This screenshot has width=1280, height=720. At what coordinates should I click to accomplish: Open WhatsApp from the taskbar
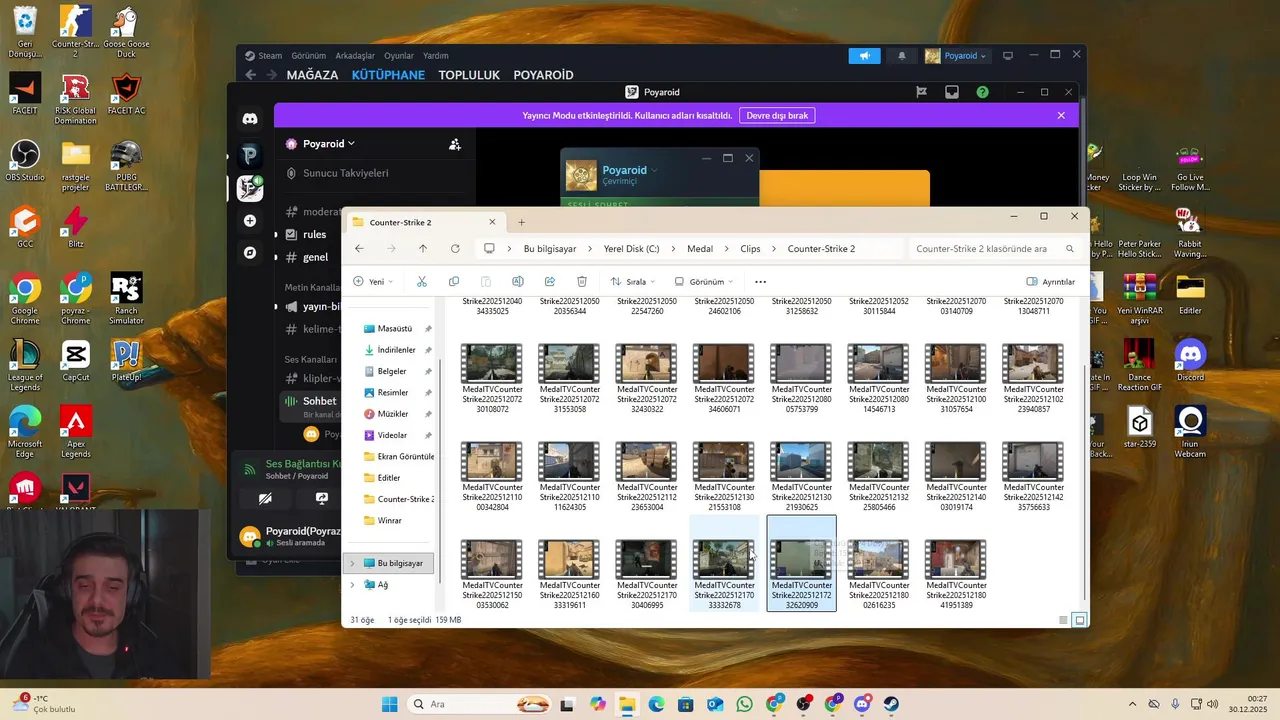744,704
